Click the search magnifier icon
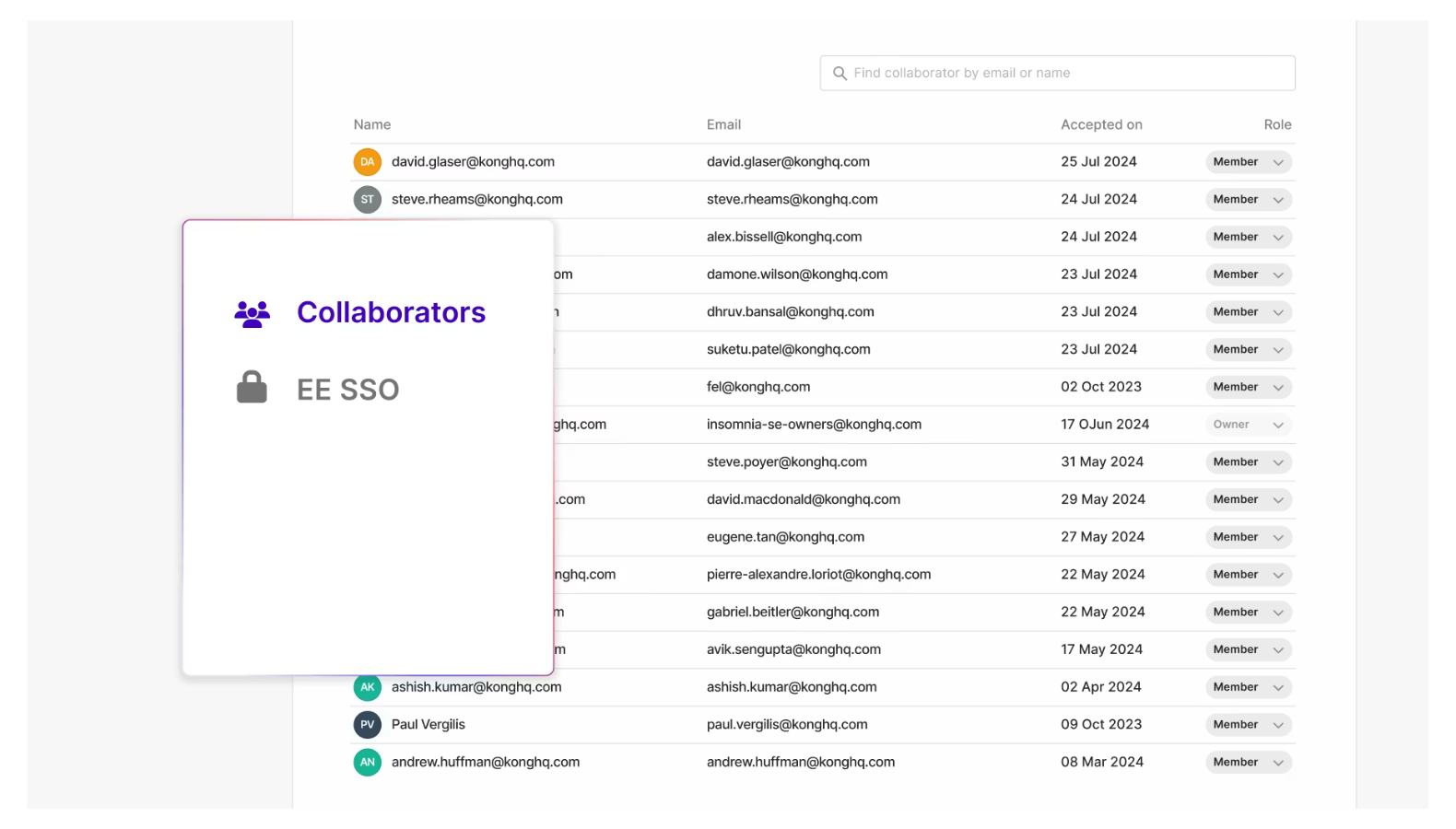 point(840,74)
